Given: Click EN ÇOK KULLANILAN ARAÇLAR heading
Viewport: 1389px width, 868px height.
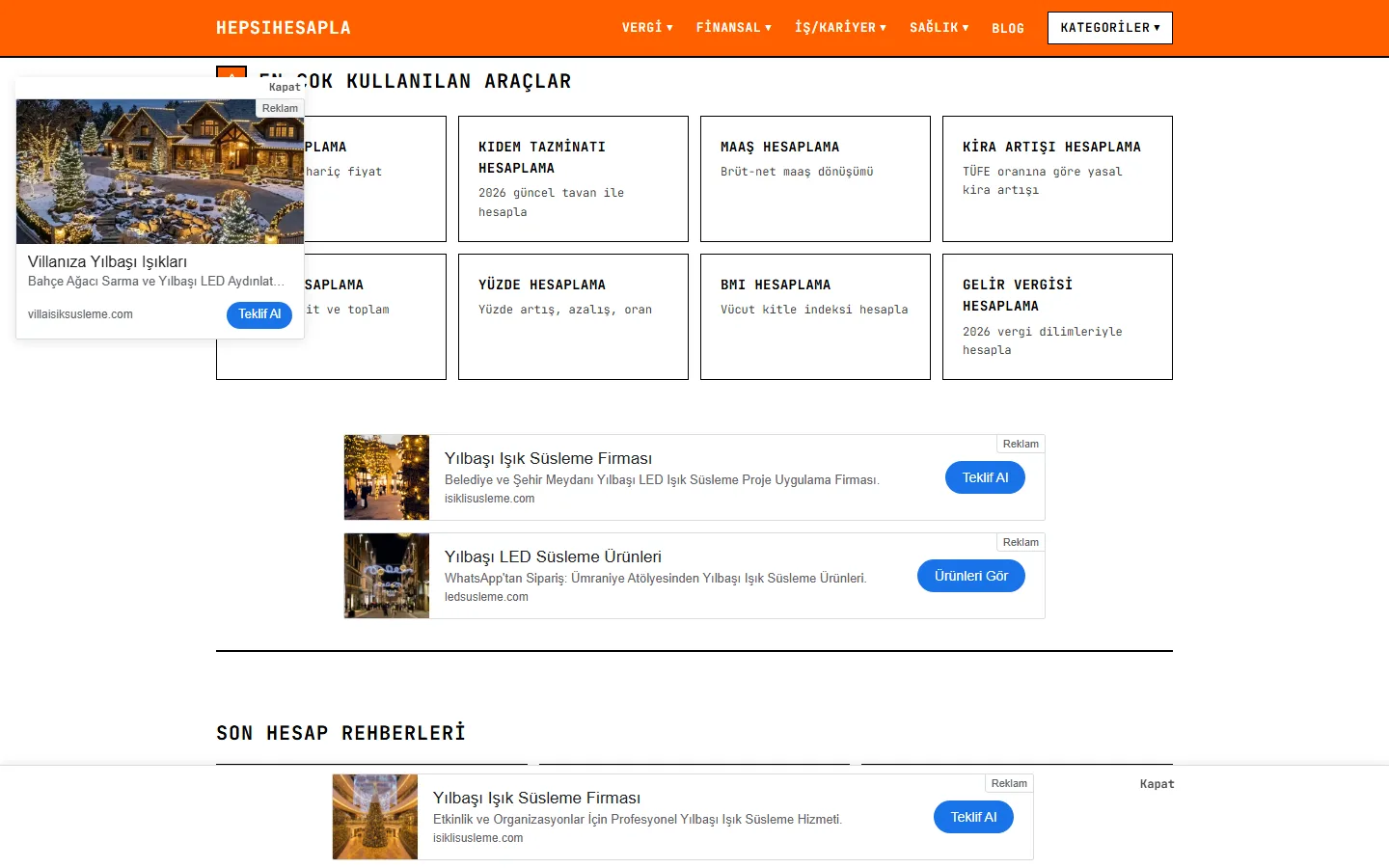Looking at the screenshot, I should pos(415,81).
